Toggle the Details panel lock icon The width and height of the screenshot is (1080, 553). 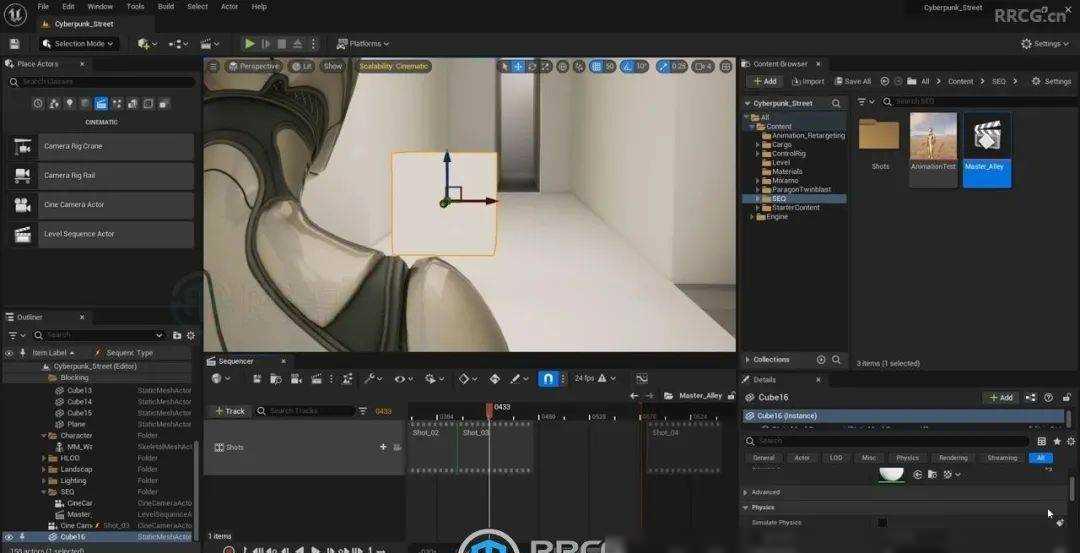pyautogui.click(x=1066, y=397)
